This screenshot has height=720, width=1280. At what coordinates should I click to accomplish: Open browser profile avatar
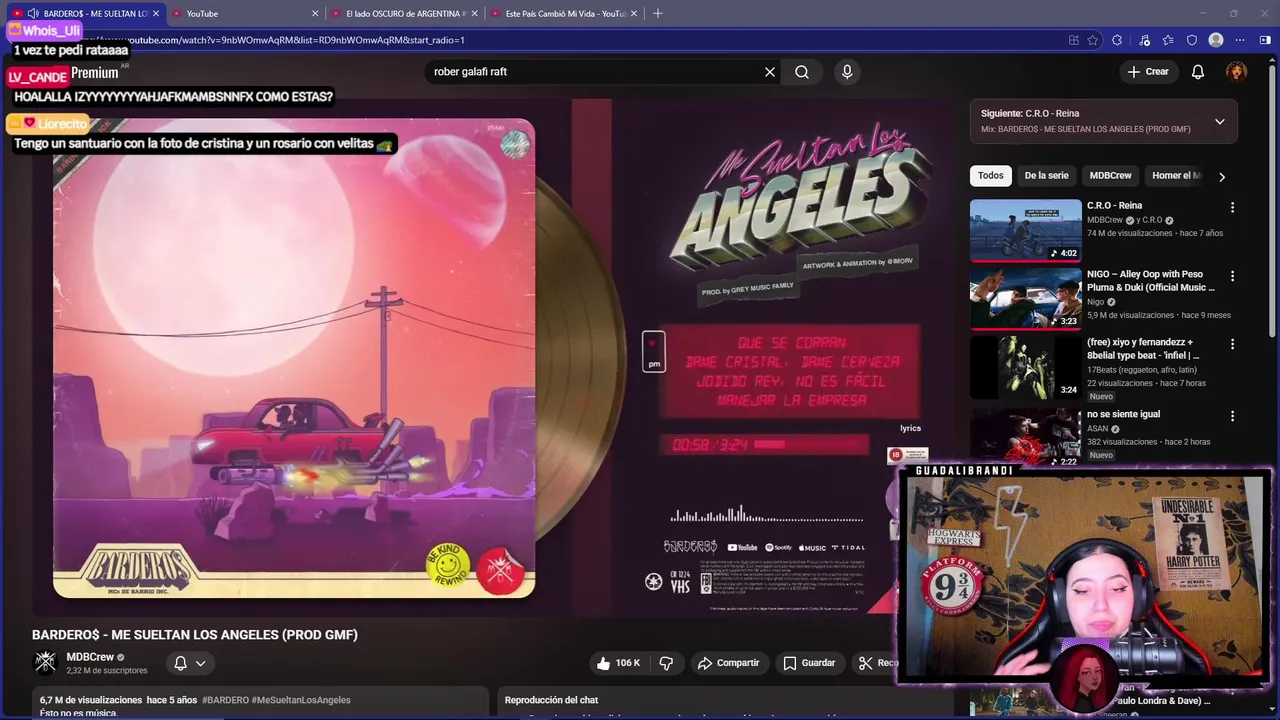[1216, 40]
